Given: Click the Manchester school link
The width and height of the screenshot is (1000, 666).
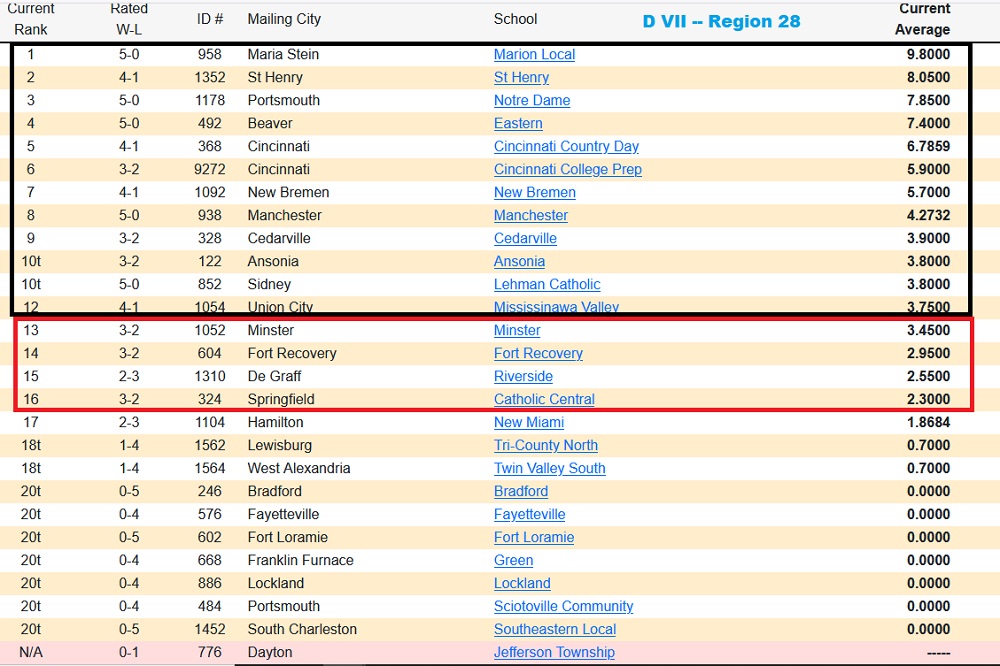Looking at the screenshot, I should pos(530,216).
